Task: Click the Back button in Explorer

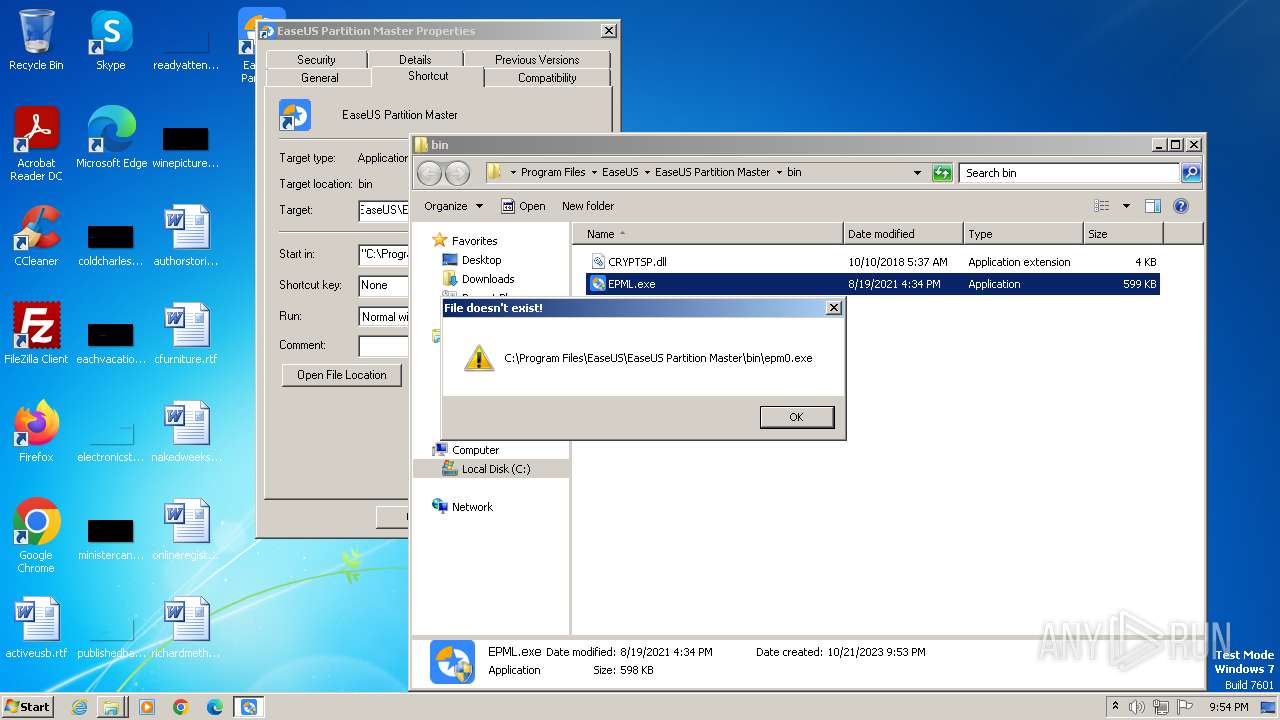Action: point(429,173)
